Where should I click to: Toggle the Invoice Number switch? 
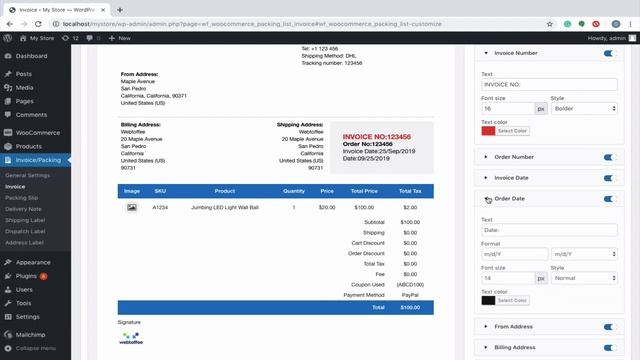[608, 53]
